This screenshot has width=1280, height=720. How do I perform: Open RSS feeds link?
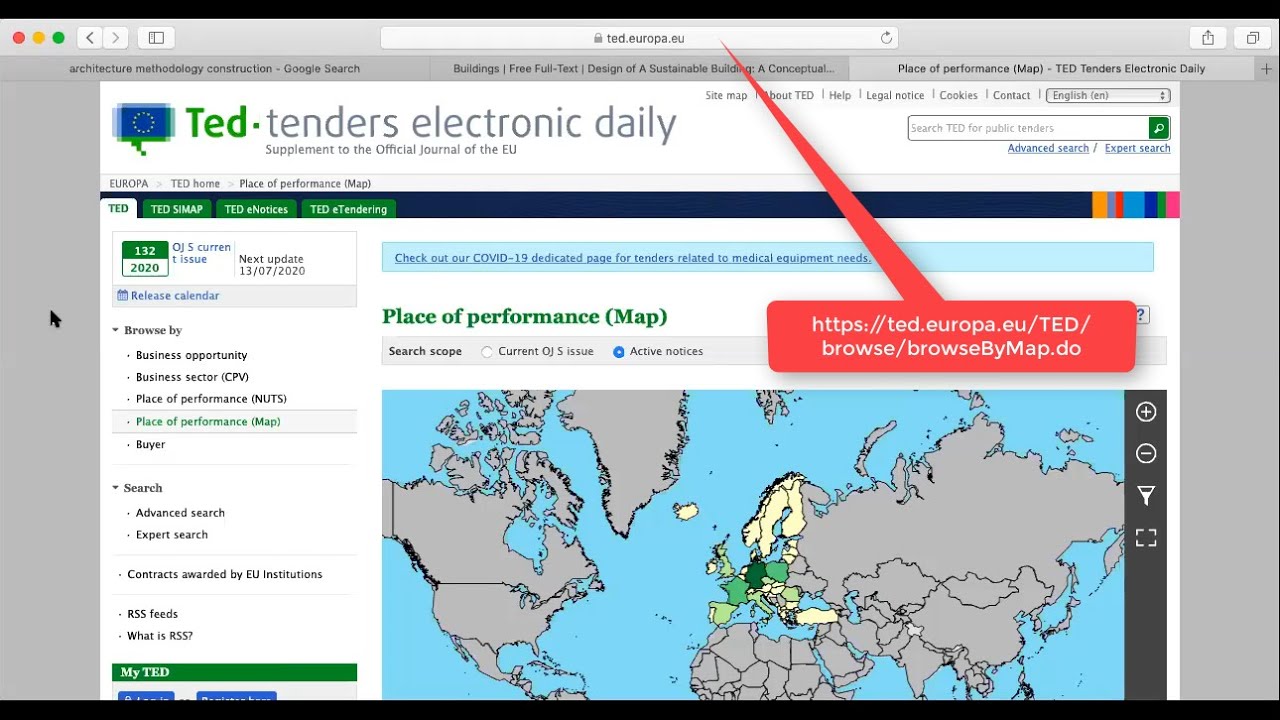(152, 614)
